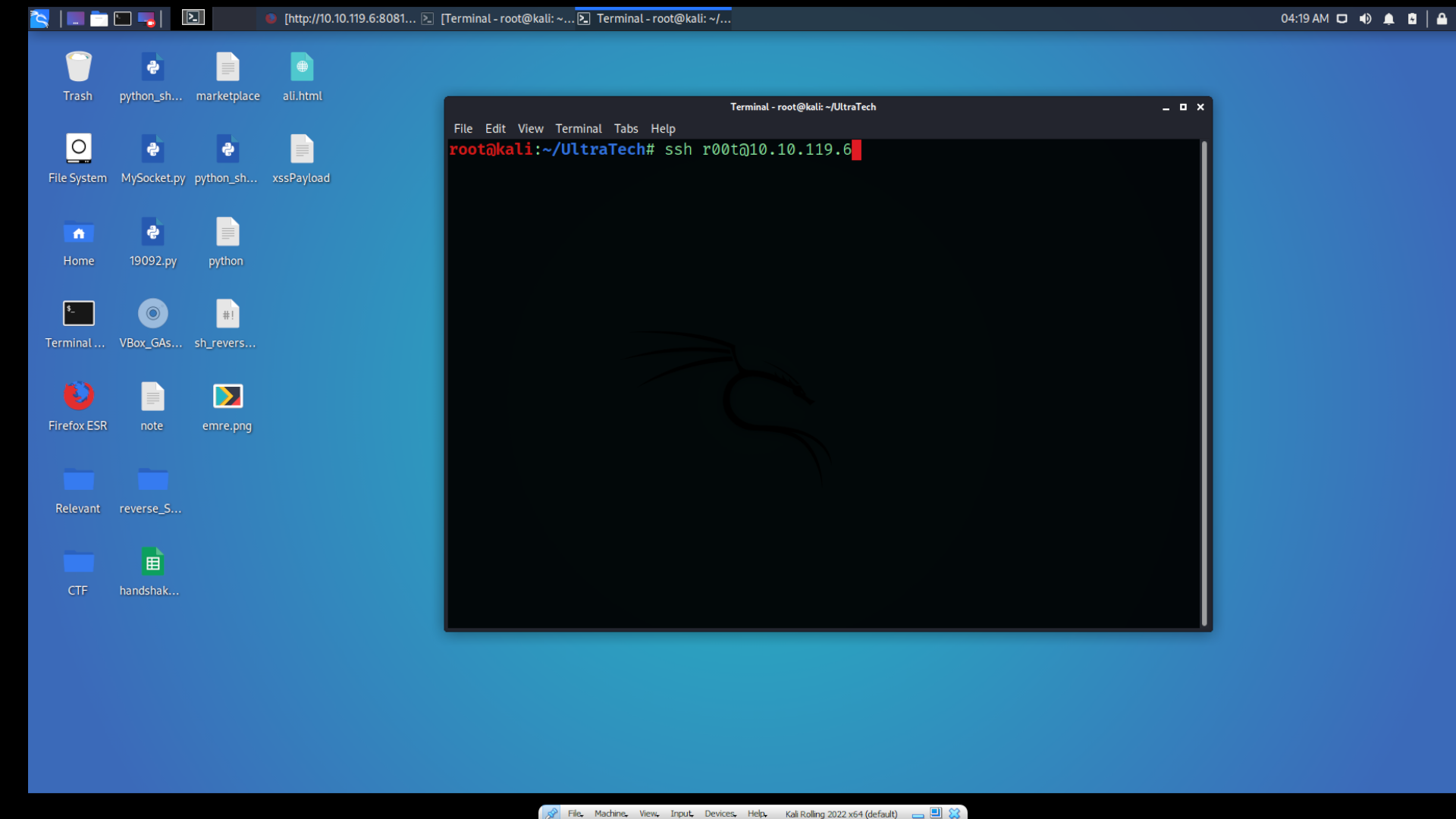1456x819 pixels.
Task: Toggle notifications via the bell icon
Action: 1389,18
